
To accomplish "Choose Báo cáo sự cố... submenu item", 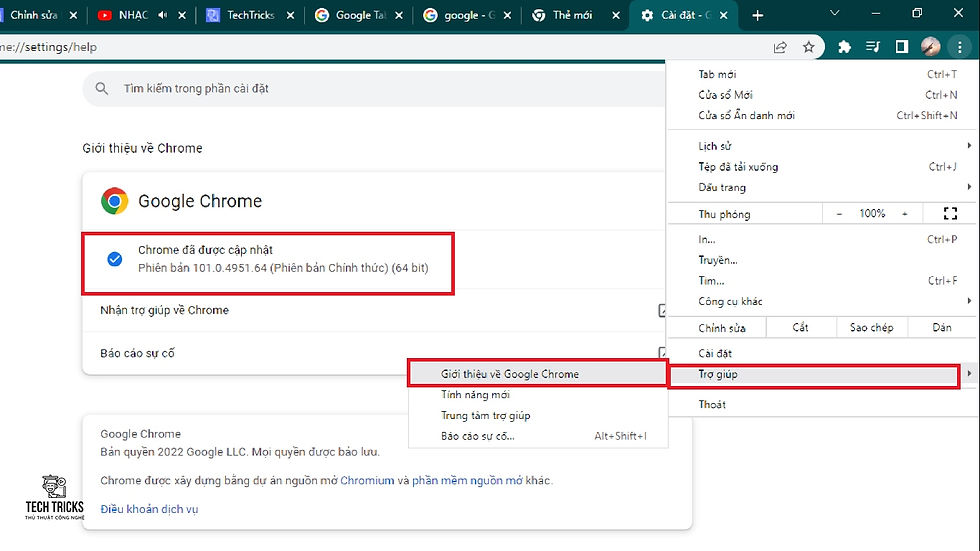I will (538, 436).
